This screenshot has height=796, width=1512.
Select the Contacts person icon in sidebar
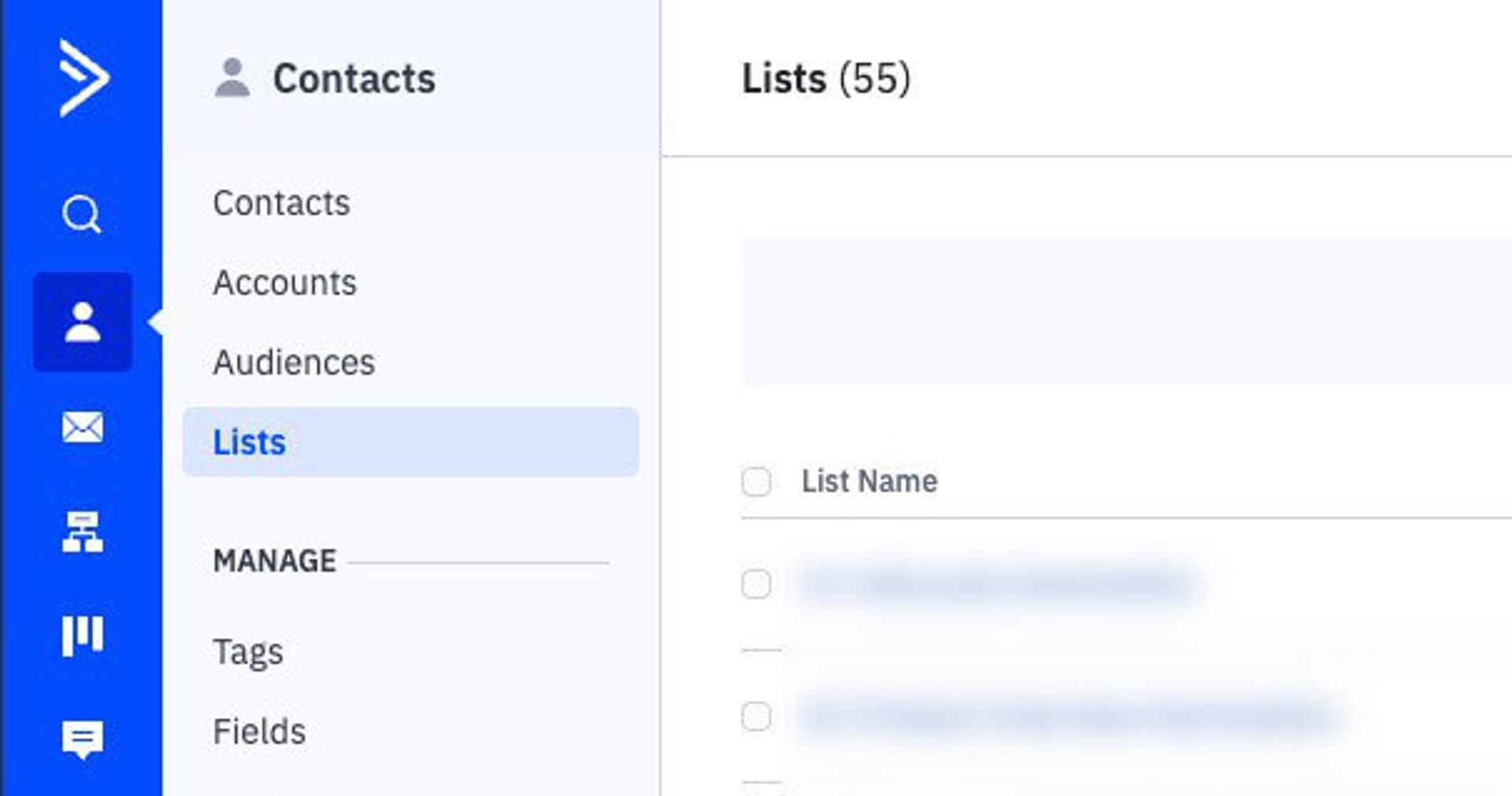click(x=83, y=322)
